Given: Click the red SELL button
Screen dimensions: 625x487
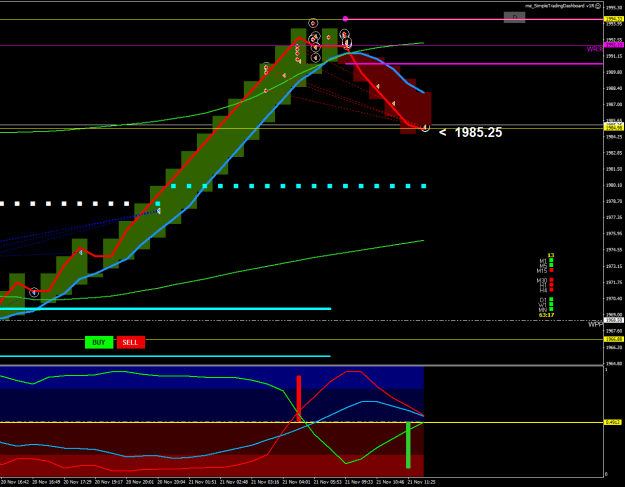Looking at the screenshot, I should point(130,342).
